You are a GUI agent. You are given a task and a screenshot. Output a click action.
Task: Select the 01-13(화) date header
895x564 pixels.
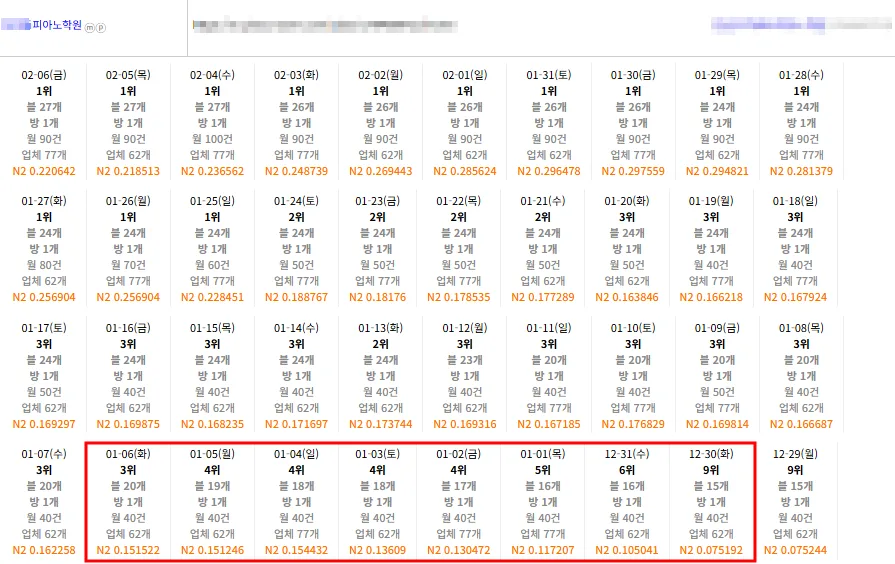(x=381, y=328)
